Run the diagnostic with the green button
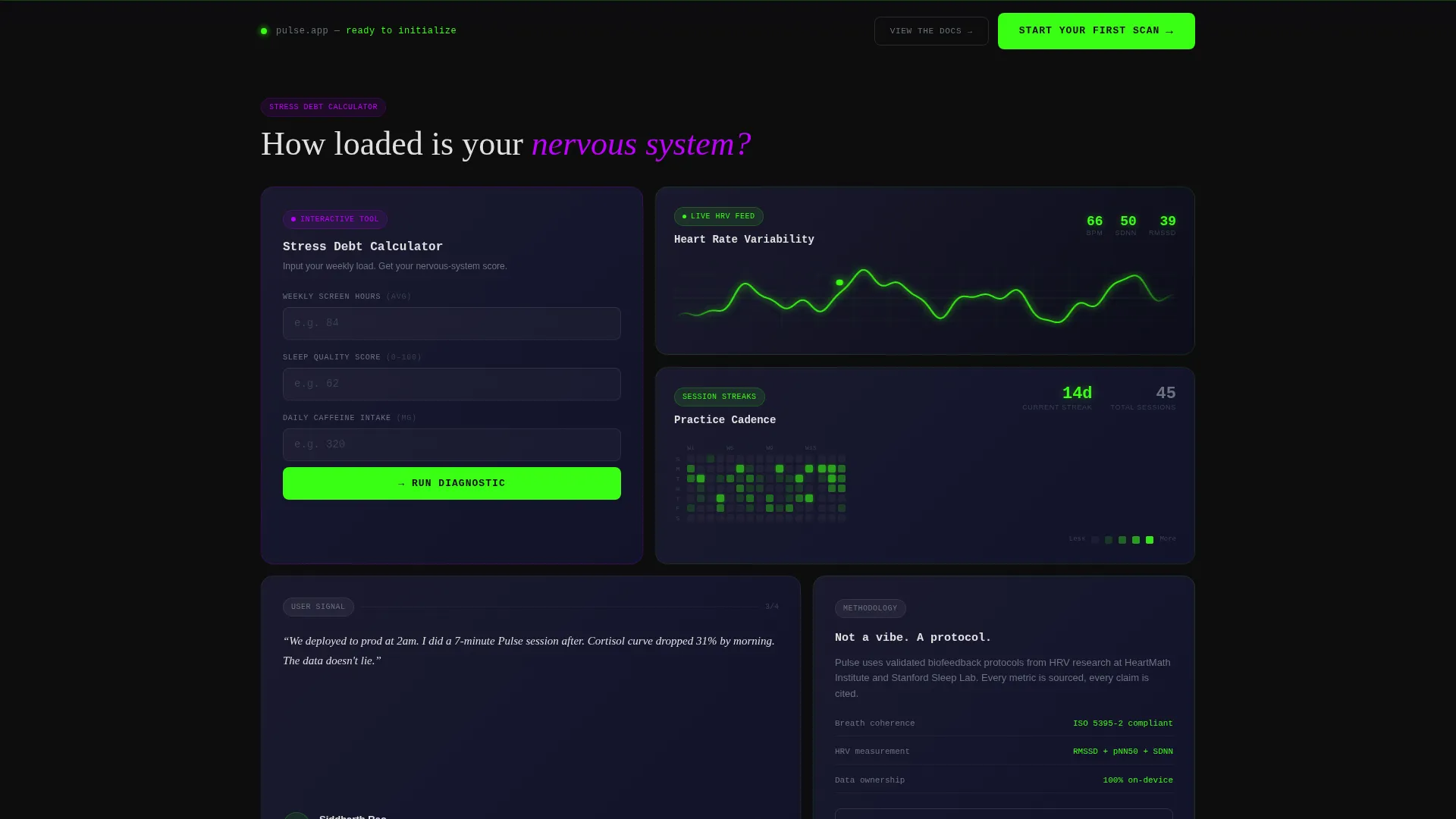The image size is (1456, 819). pos(452,483)
